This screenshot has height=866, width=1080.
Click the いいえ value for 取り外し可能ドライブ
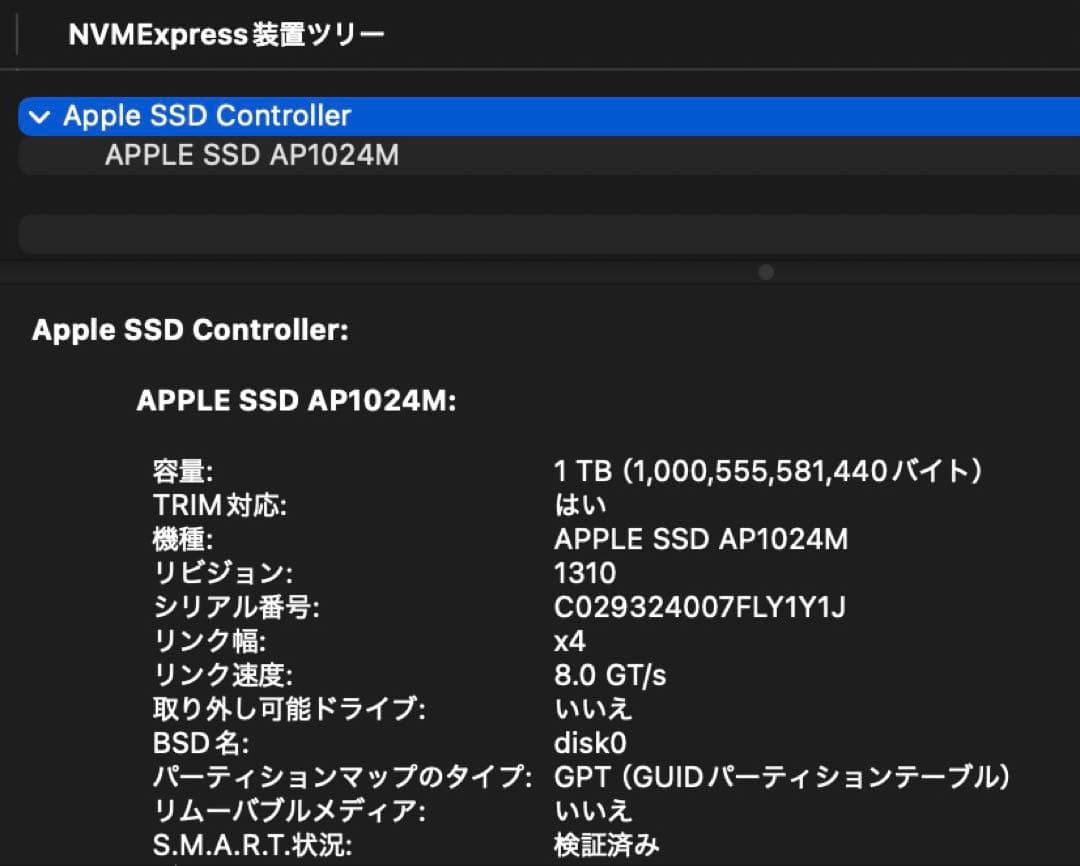(x=593, y=709)
